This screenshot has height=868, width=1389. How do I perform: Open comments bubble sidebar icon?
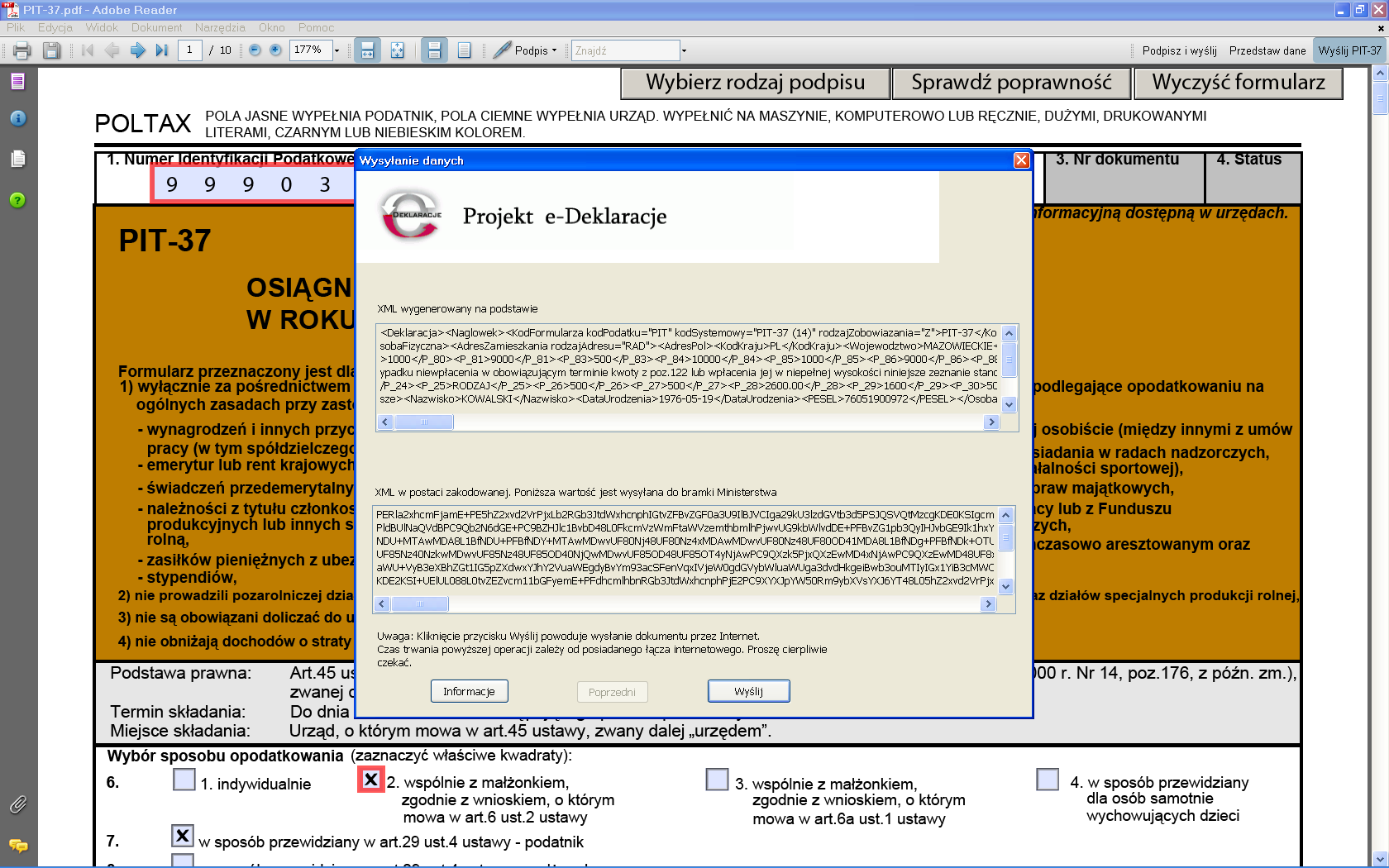pos(18,845)
